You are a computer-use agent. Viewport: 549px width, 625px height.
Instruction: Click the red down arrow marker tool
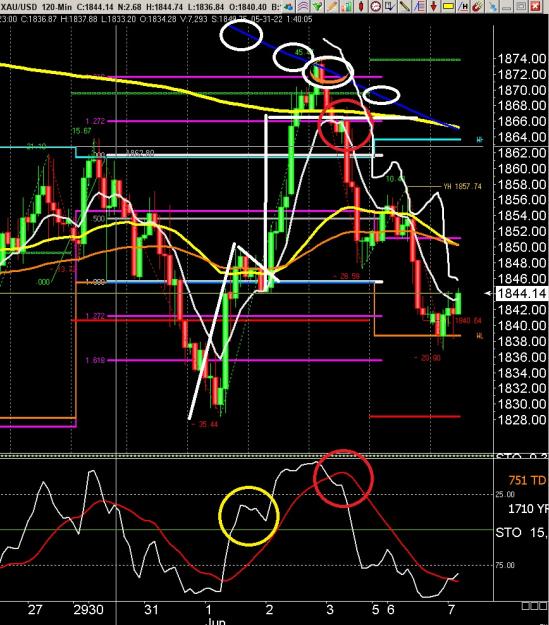433,6
